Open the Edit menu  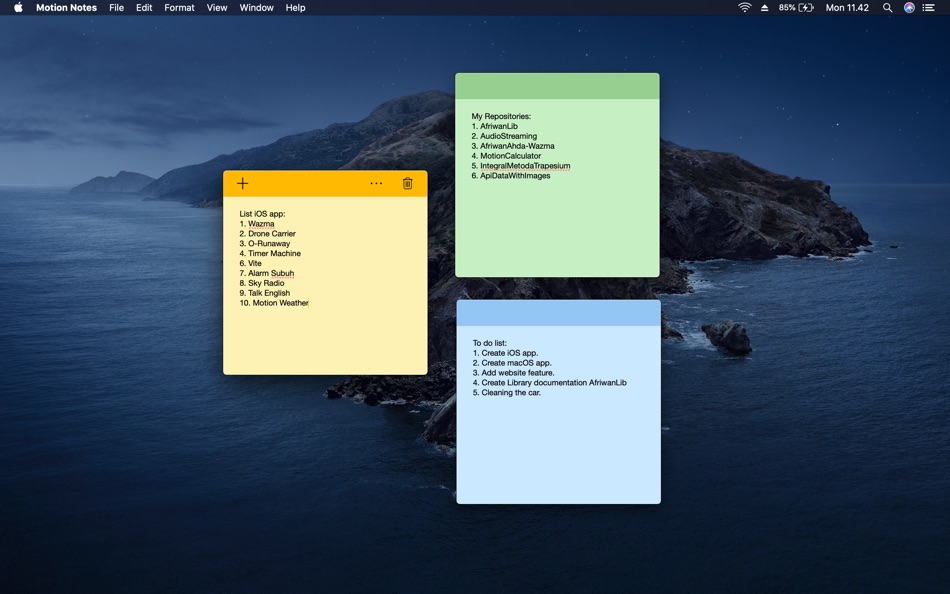pyautogui.click(x=144, y=8)
